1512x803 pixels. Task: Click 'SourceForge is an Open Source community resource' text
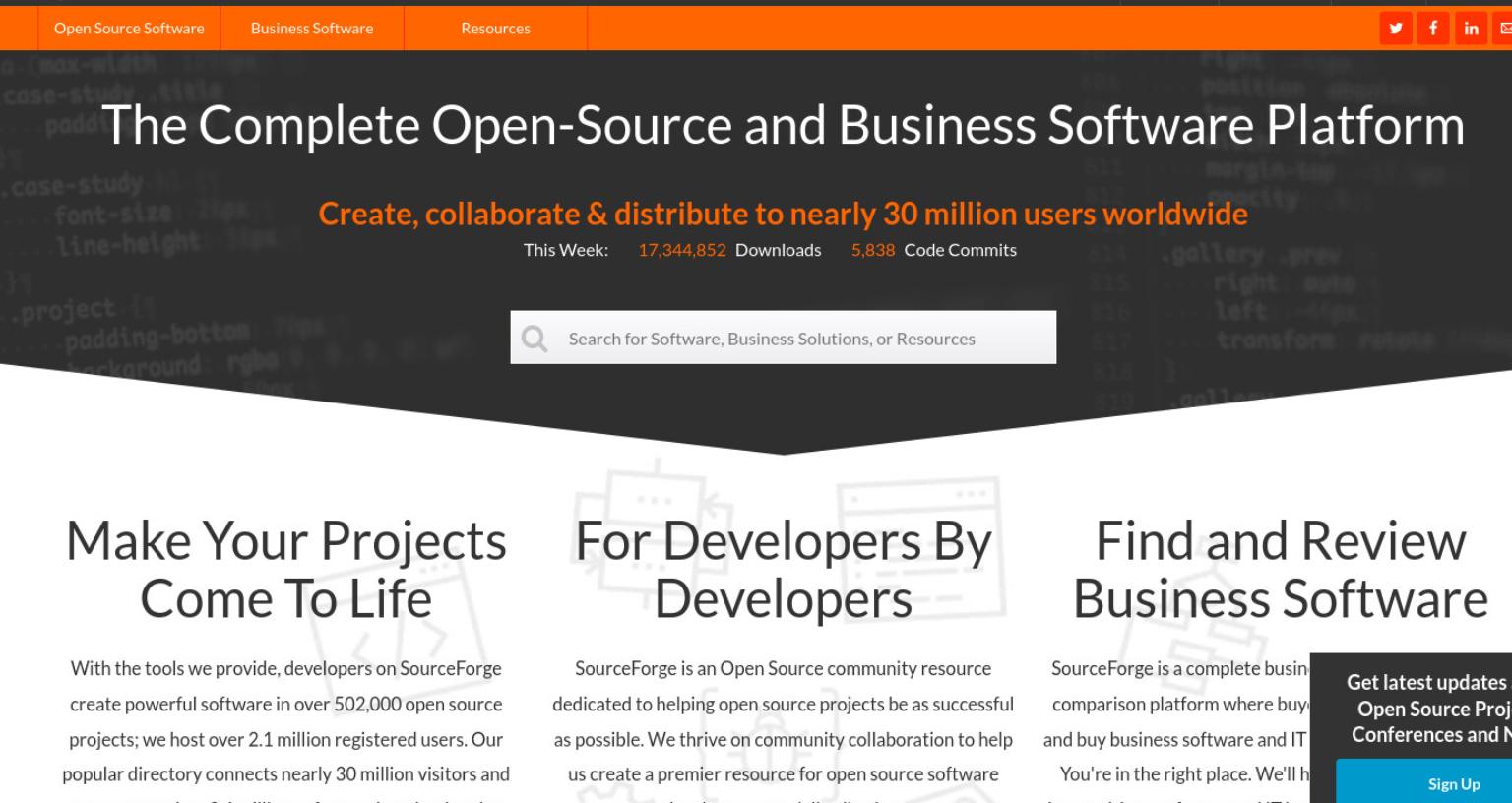(784, 668)
